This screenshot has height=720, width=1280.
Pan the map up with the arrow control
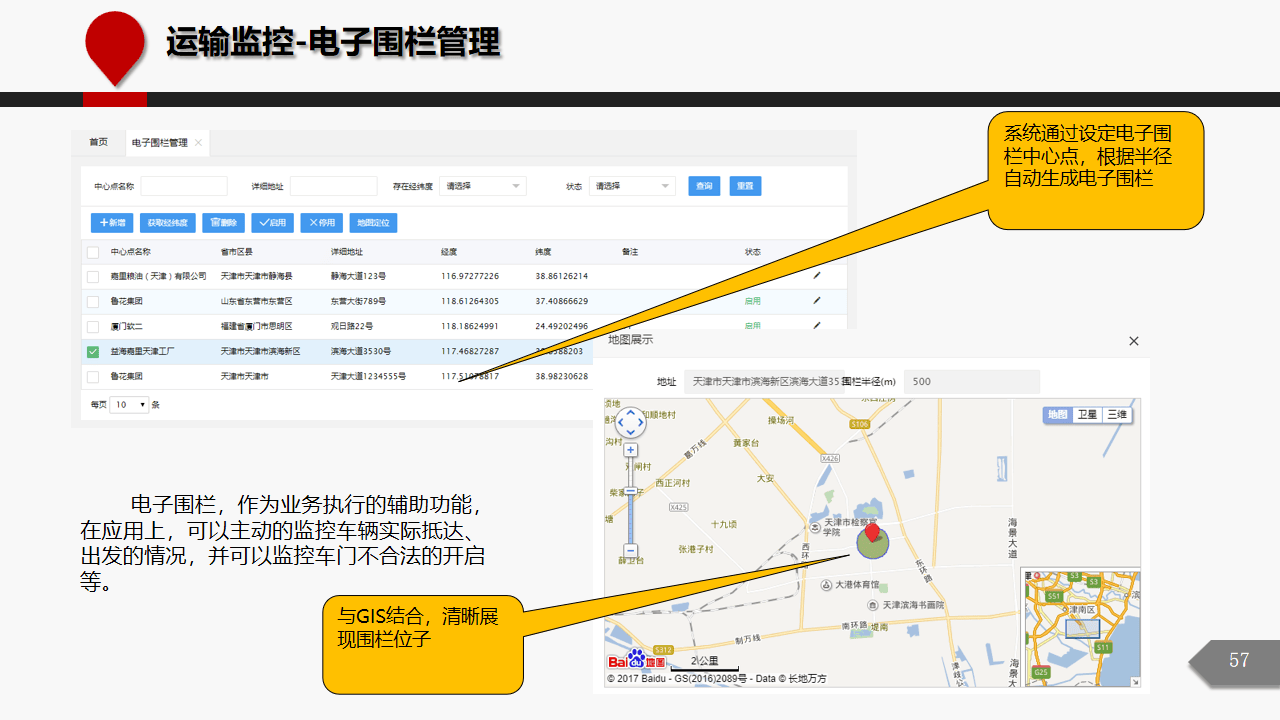[630, 412]
